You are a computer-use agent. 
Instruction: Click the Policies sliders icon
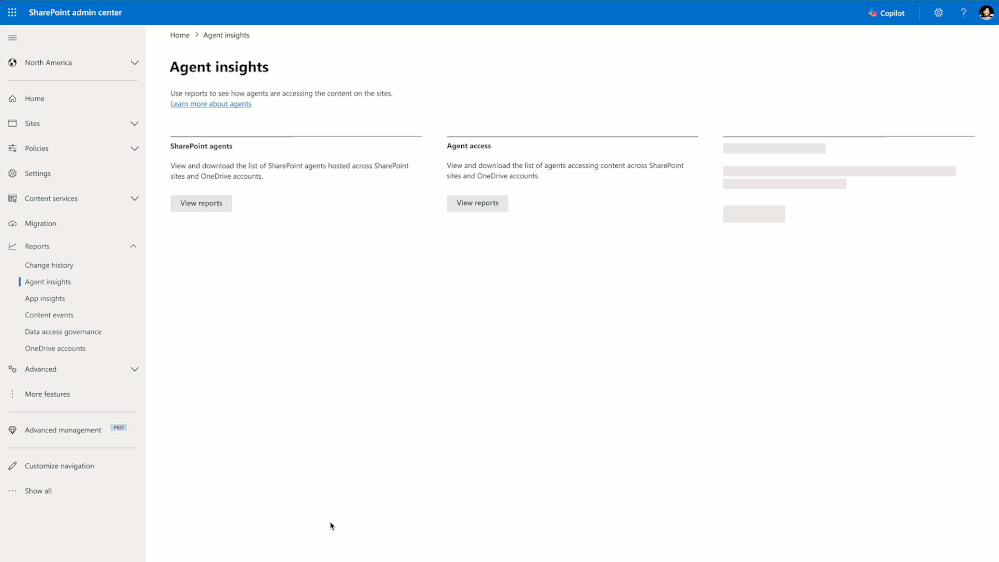(x=12, y=148)
